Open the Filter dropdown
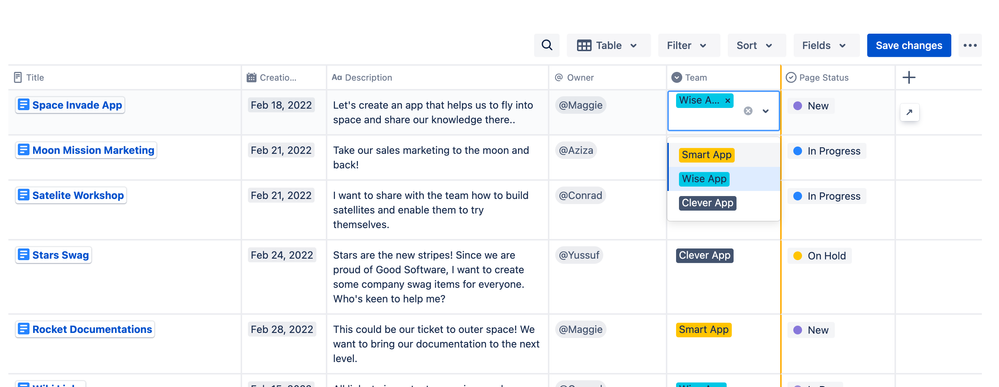Screen dimensions: 999x387 click(689, 45)
